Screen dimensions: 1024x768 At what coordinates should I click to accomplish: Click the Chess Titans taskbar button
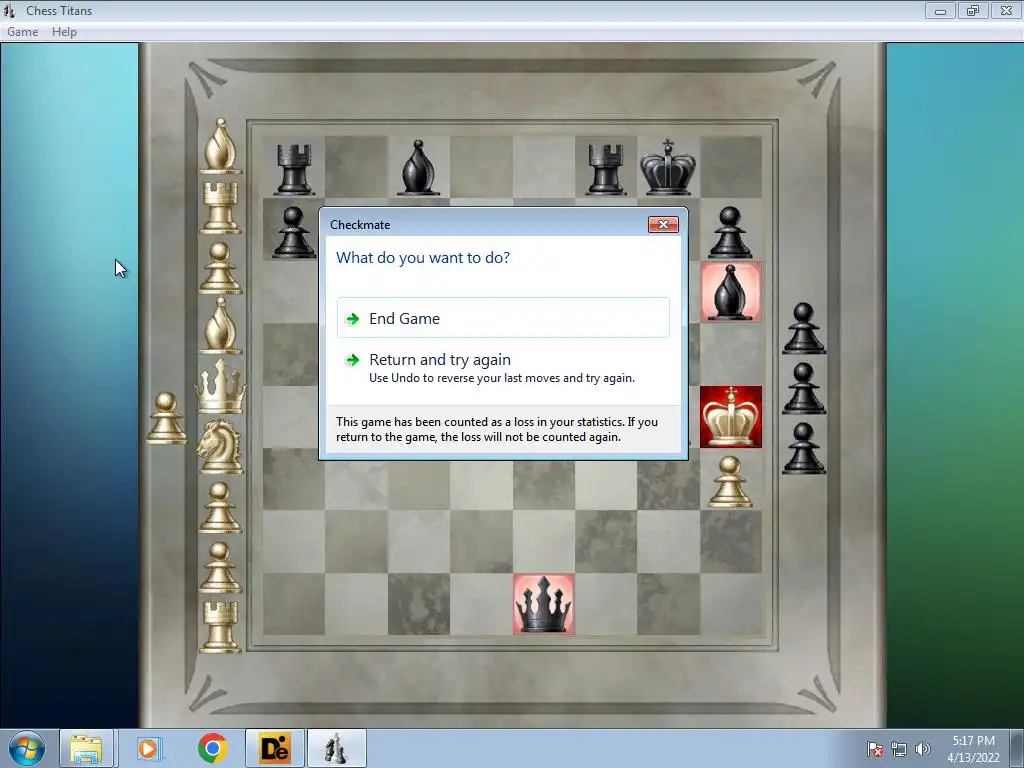[336, 748]
